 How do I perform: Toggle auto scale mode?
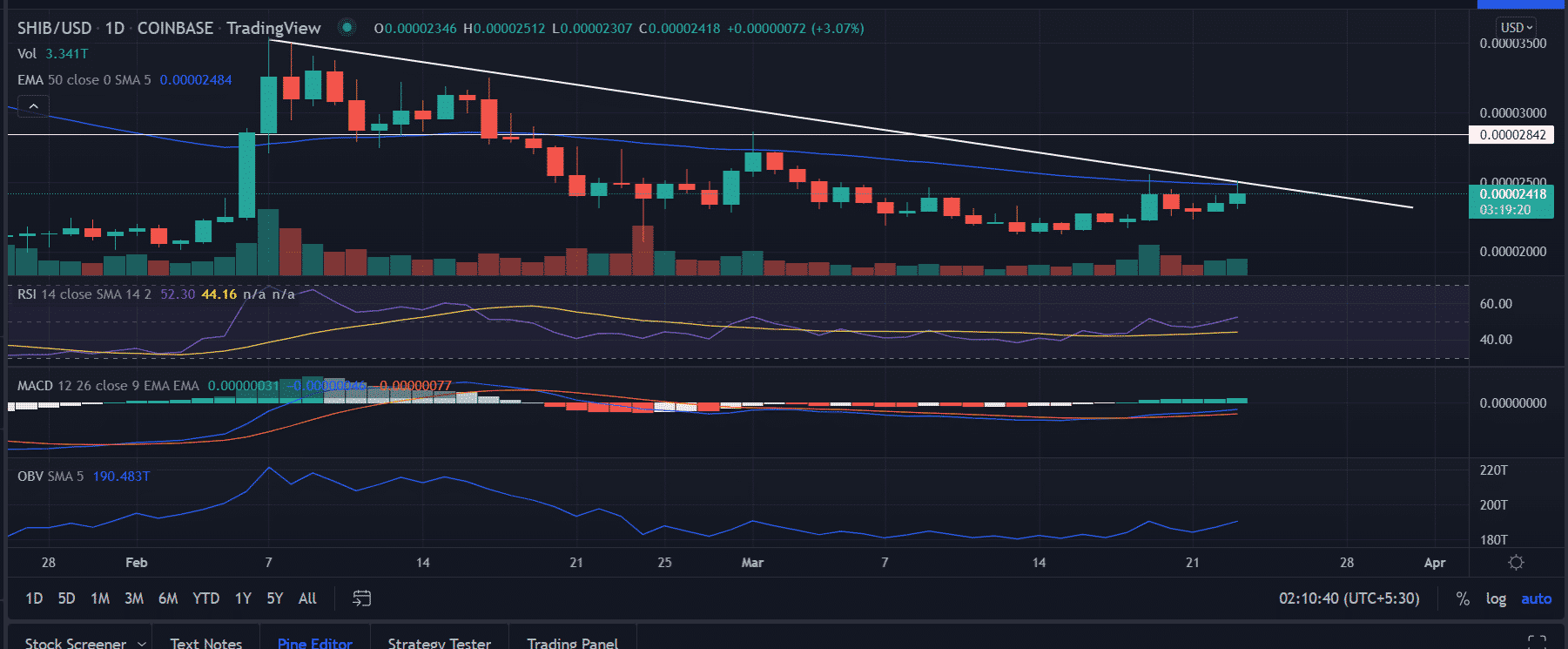pyautogui.click(x=1536, y=598)
